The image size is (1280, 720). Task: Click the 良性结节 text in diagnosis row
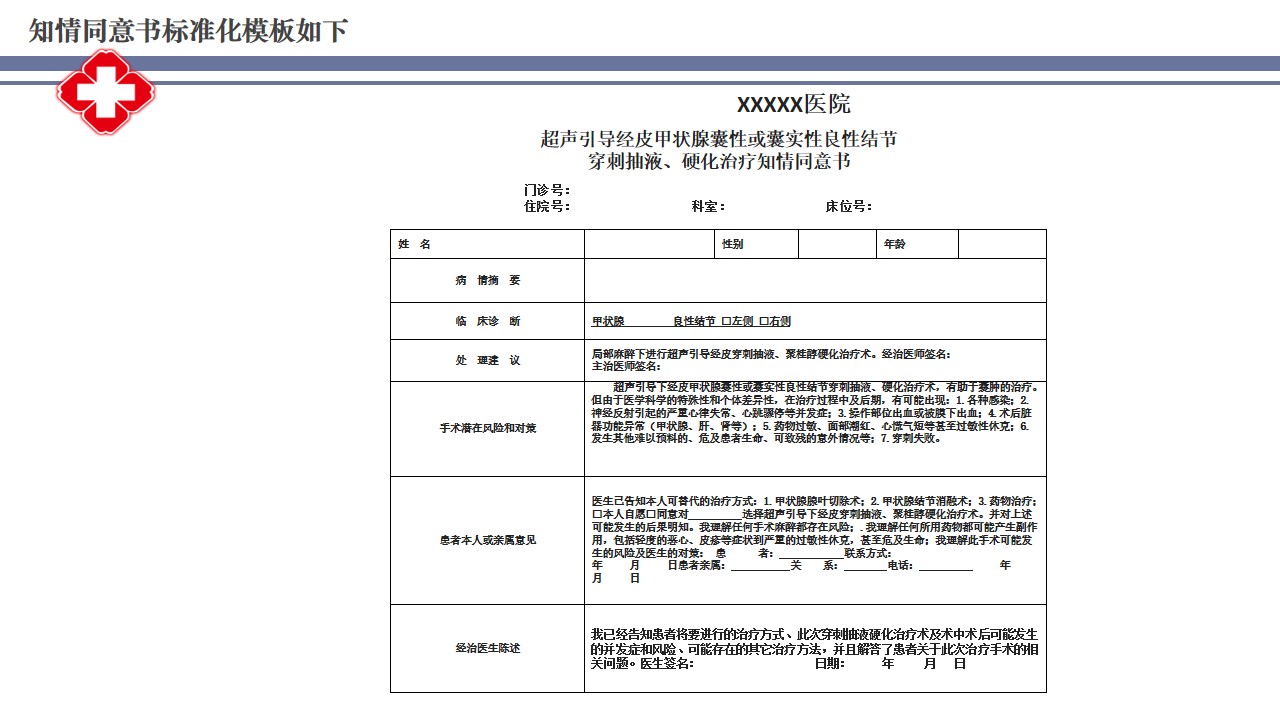coord(694,322)
